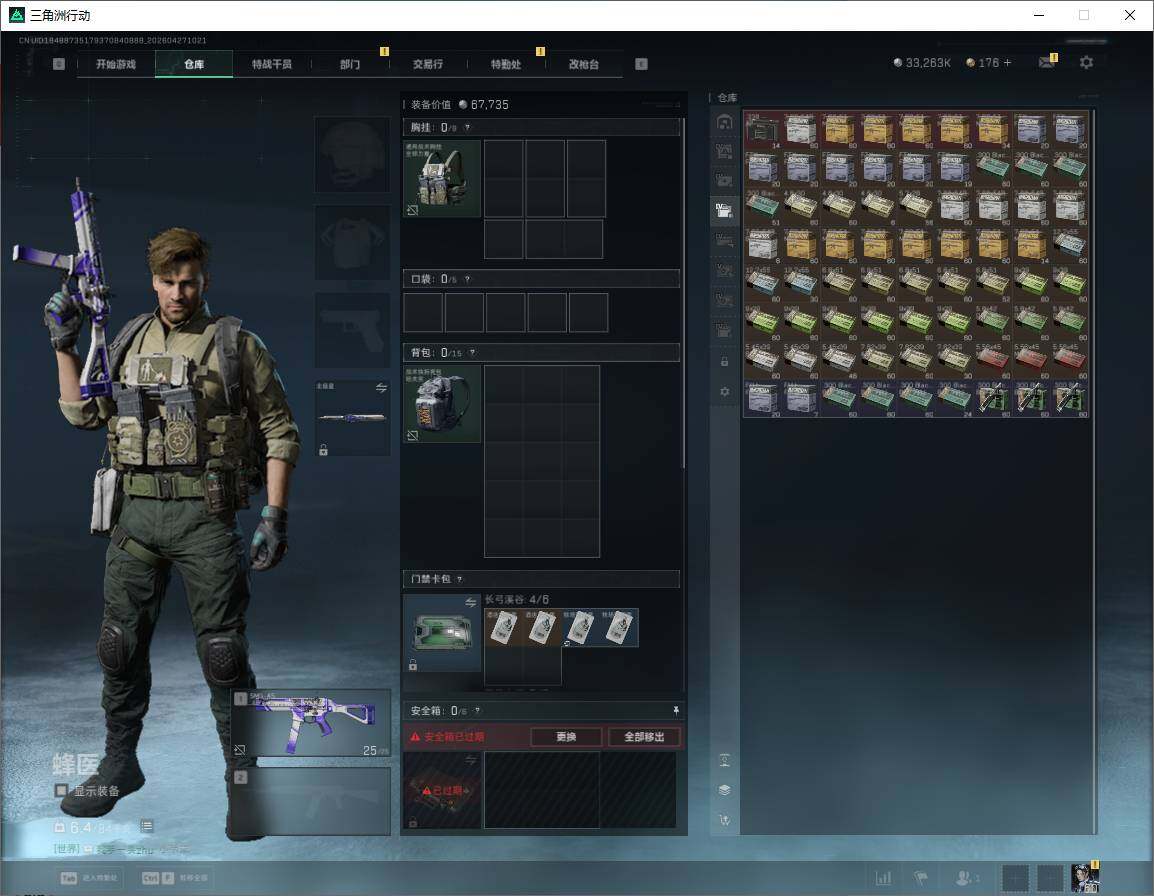Open warehouse sidebar gear settings
Viewport: 1154px width, 896px height.
click(x=724, y=392)
